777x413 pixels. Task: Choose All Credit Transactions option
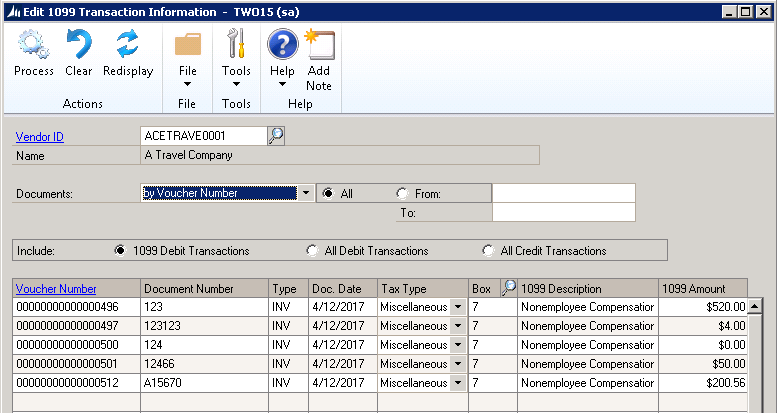coord(488,251)
